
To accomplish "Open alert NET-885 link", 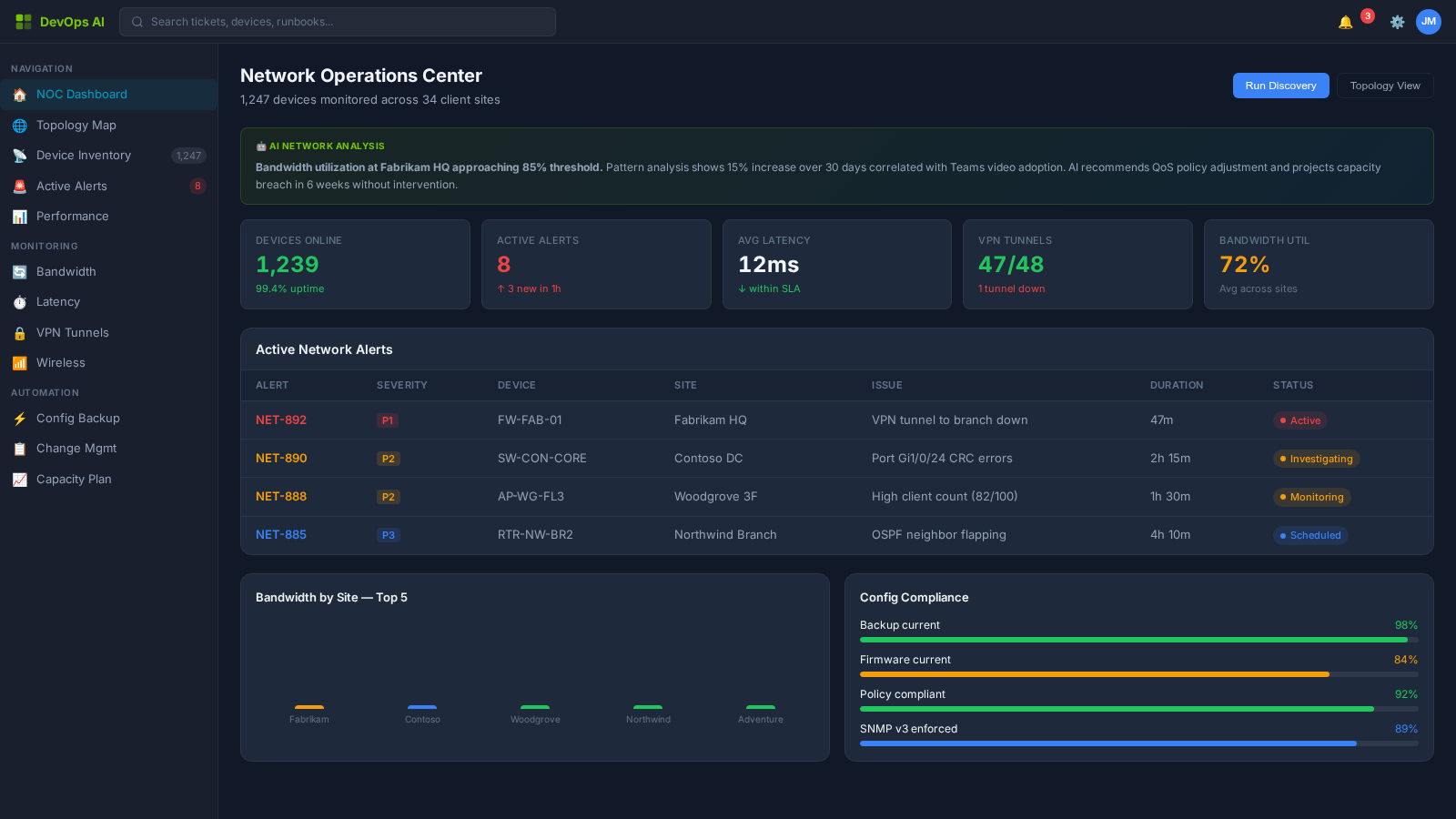I will [x=280, y=535].
